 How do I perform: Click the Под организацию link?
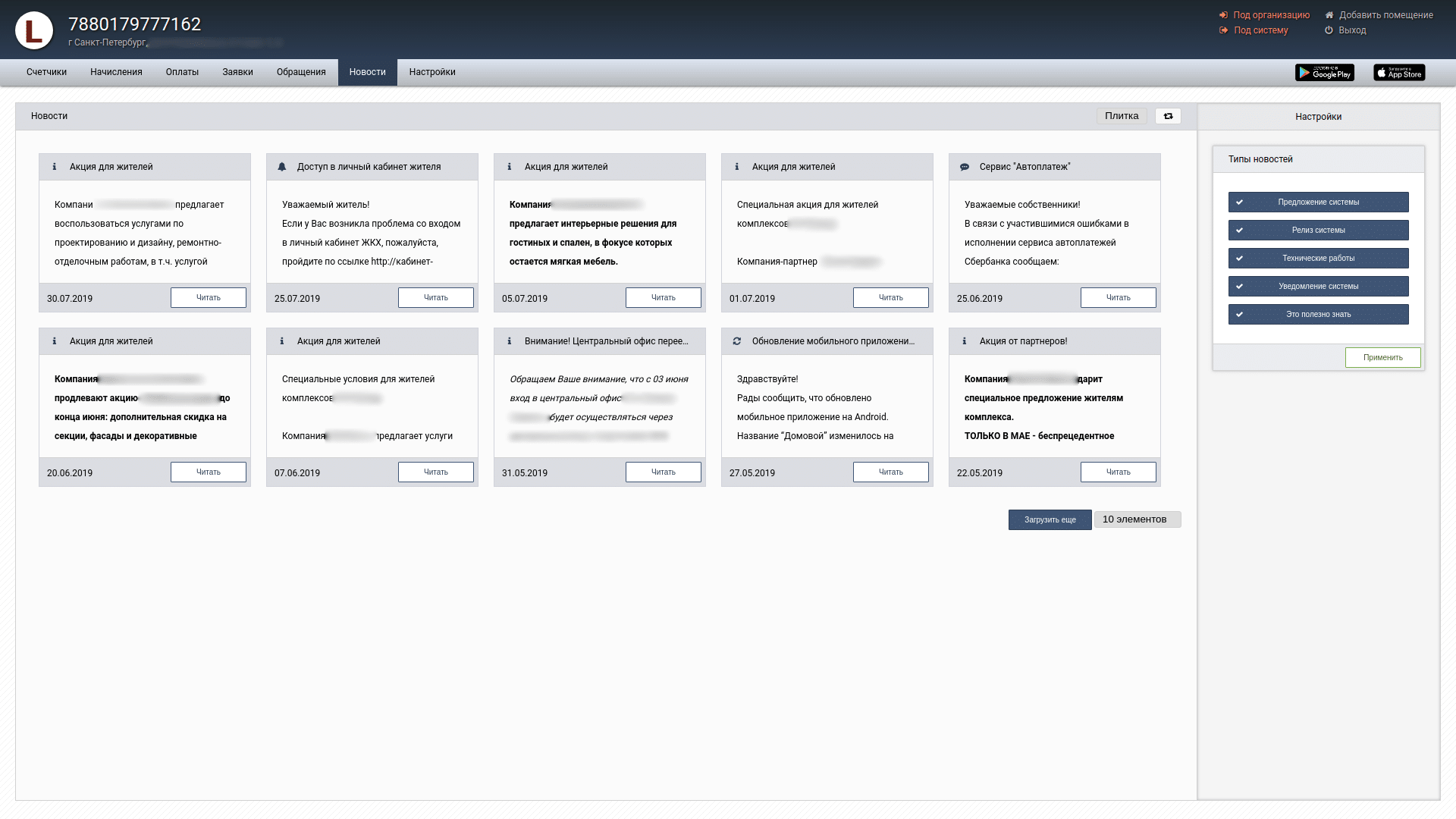(1270, 15)
